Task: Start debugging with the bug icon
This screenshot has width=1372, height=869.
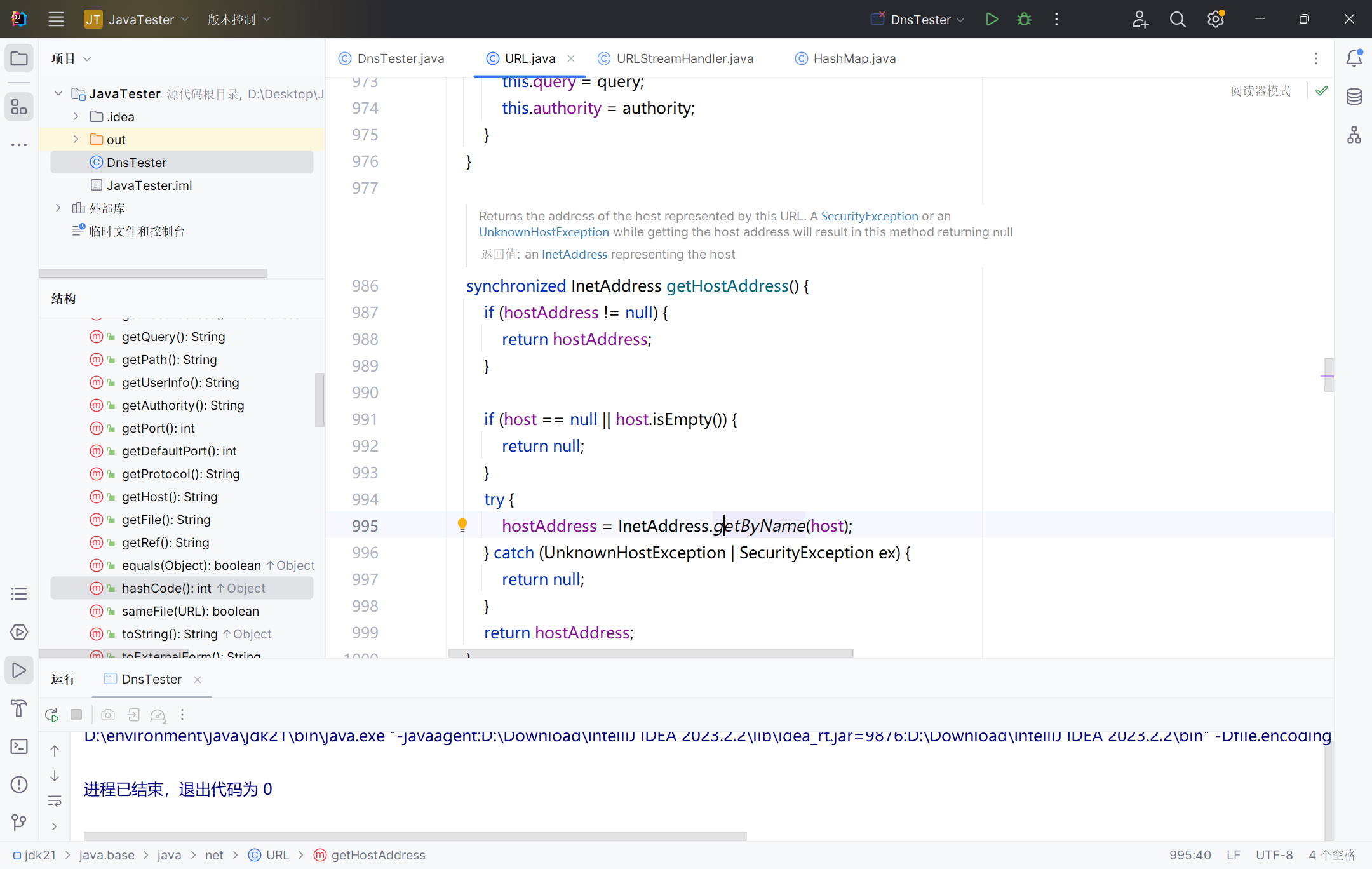Action: pos(1024,19)
